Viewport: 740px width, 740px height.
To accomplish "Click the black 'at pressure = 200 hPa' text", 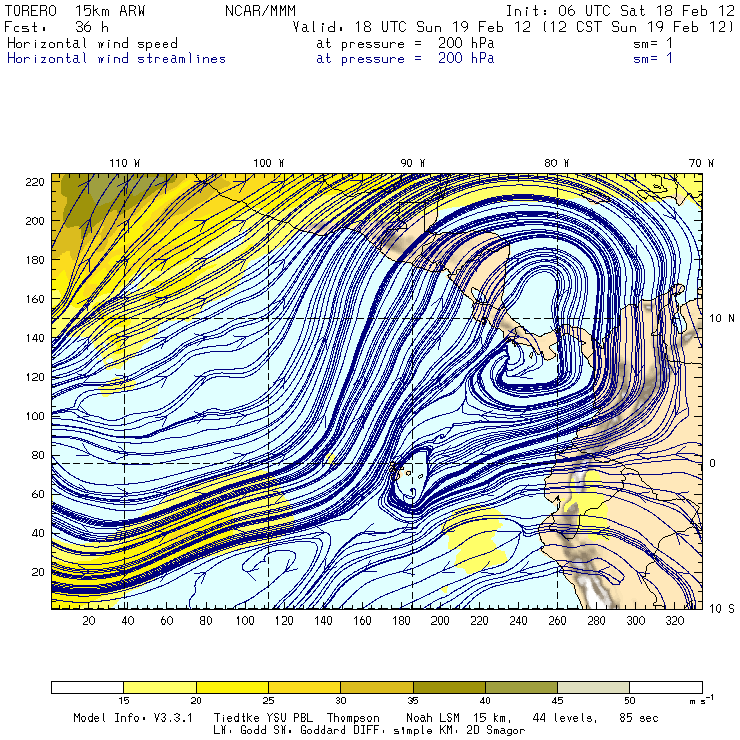I will [405, 43].
